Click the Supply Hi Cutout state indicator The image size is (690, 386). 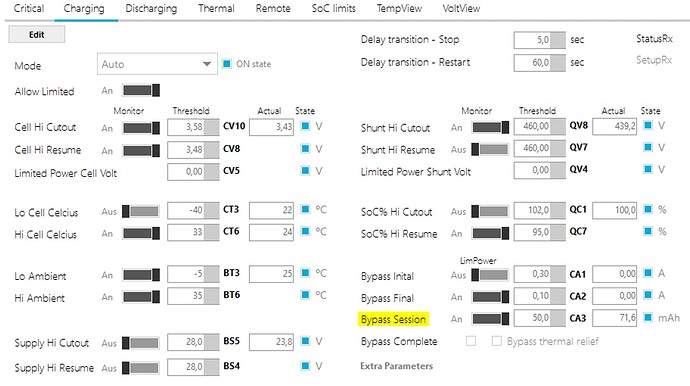[x=305, y=340]
